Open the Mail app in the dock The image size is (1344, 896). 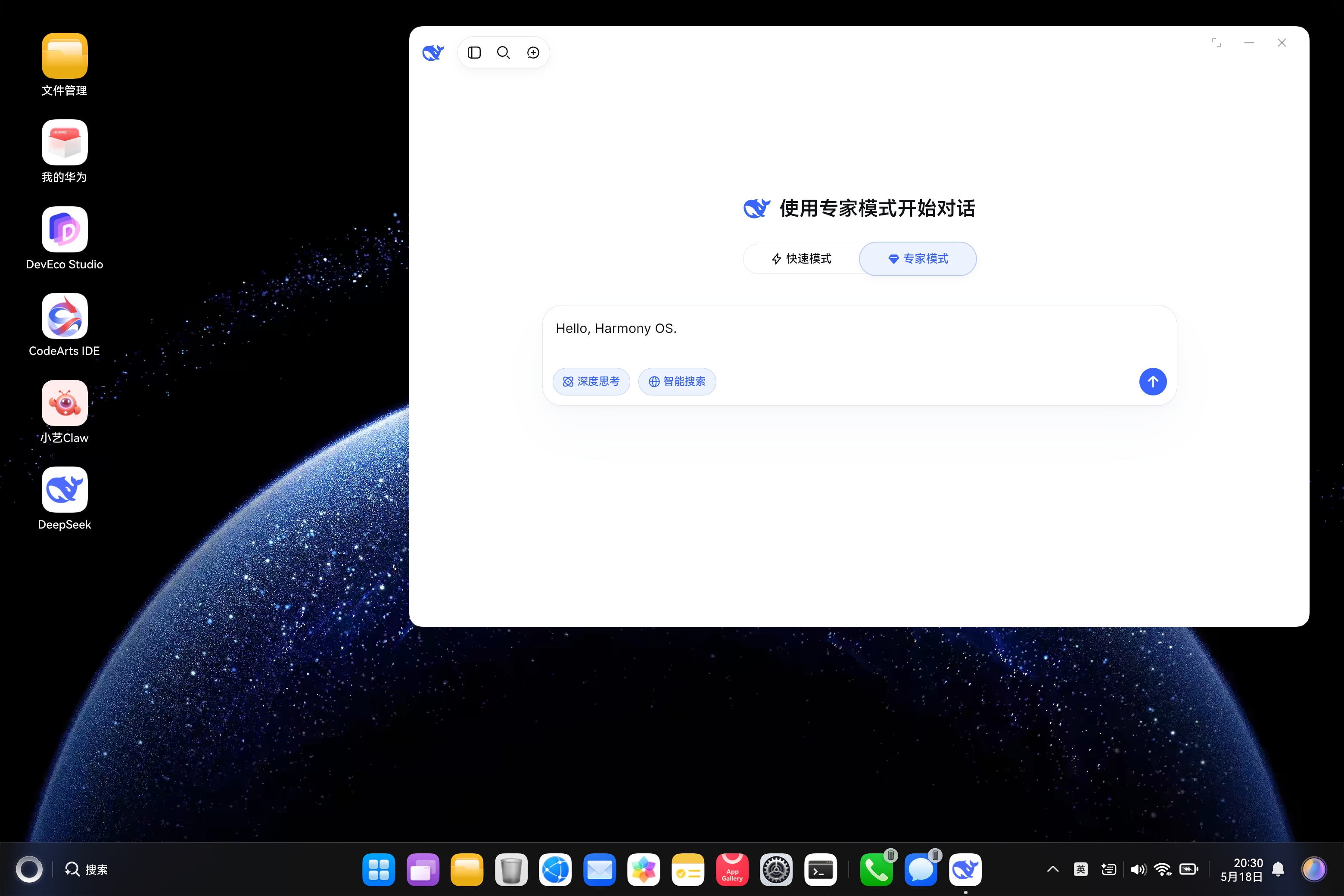pyautogui.click(x=600, y=870)
